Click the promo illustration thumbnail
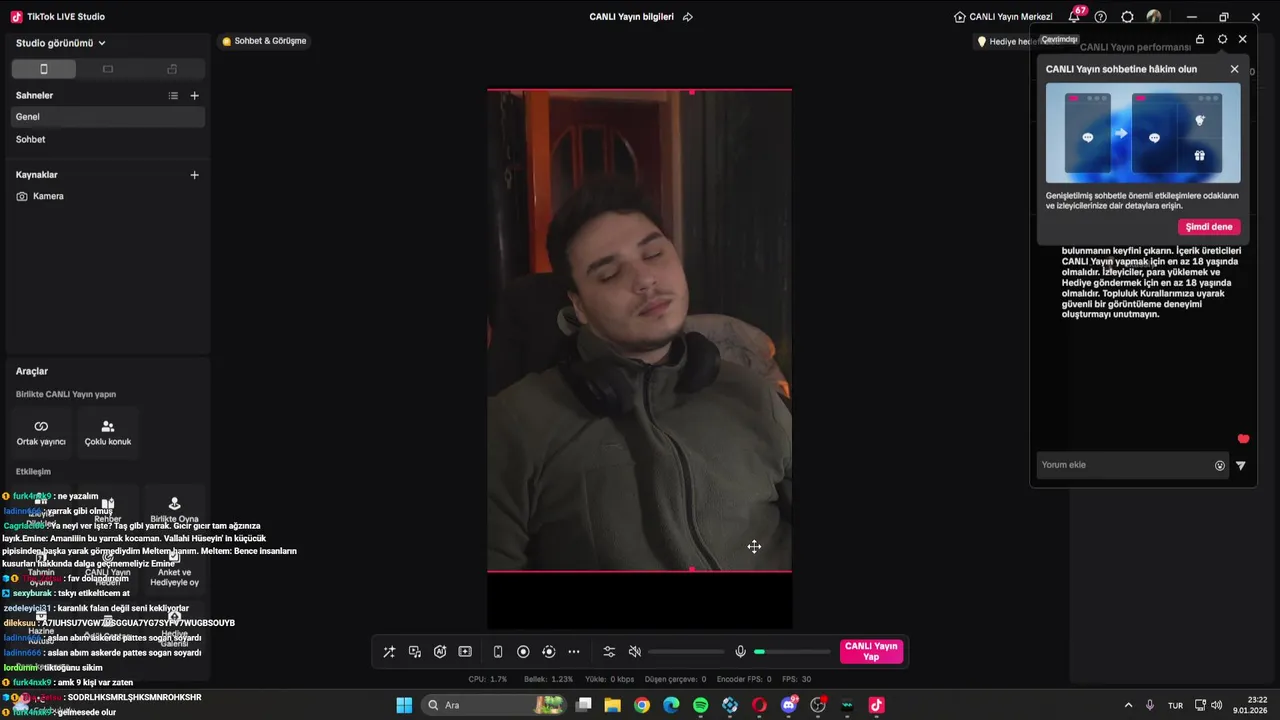1280x720 pixels. coord(1143,133)
